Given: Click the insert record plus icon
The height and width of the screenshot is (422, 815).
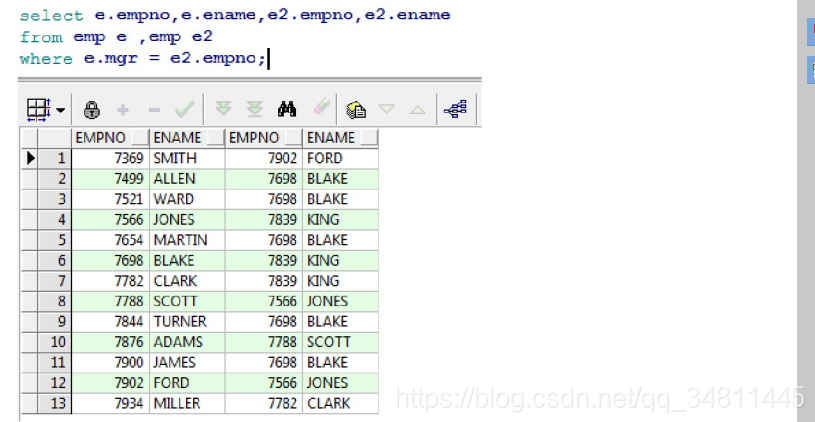Looking at the screenshot, I should tap(123, 110).
